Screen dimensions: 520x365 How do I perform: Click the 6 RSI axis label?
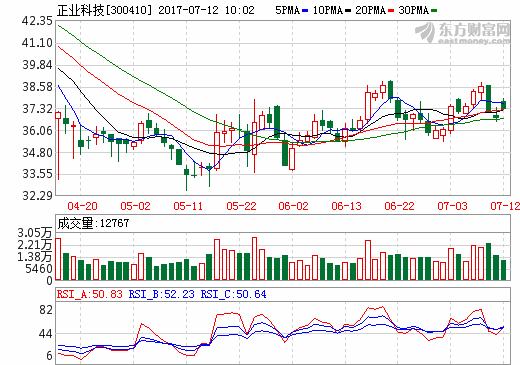pos(49,356)
